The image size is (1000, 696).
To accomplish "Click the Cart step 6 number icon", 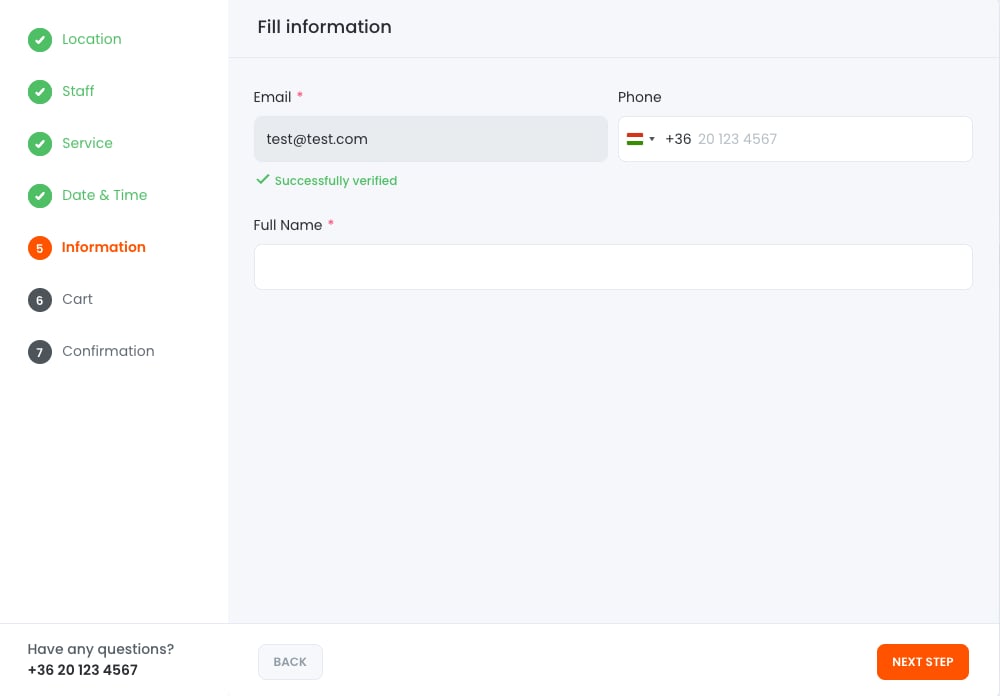I will (x=39, y=300).
